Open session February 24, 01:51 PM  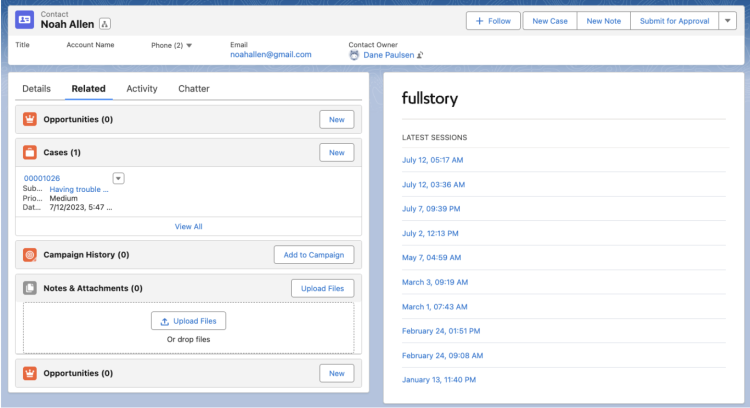point(441,331)
